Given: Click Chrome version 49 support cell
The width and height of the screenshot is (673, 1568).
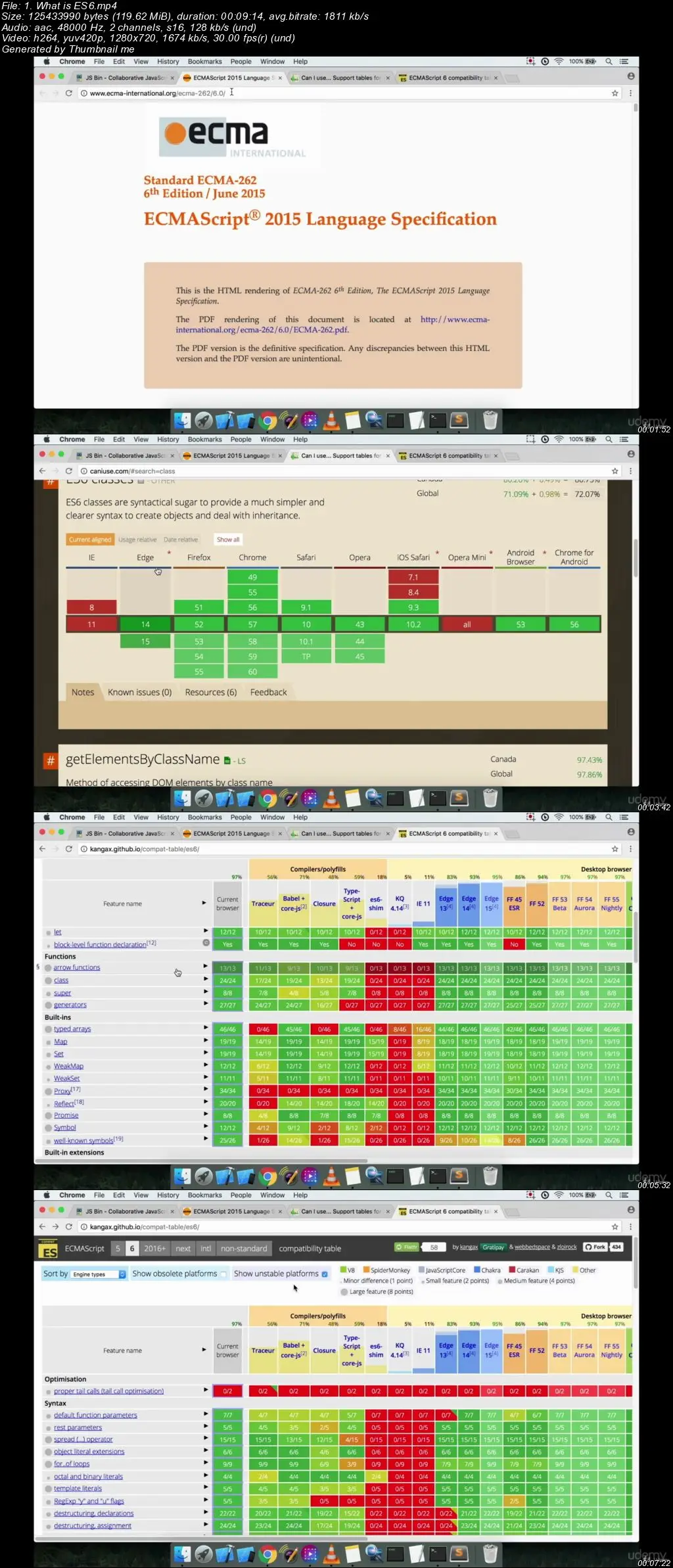Looking at the screenshot, I should coord(252,577).
